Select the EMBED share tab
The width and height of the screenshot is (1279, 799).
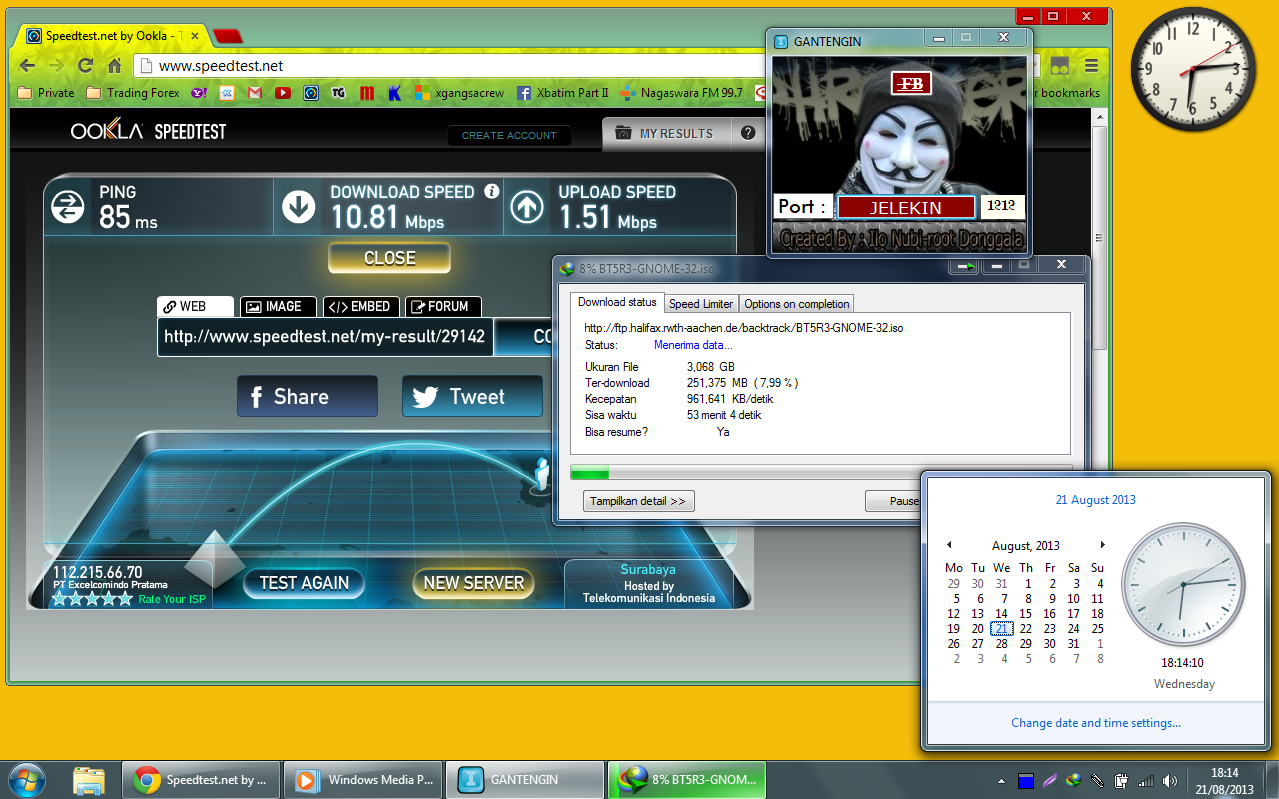tap(361, 307)
